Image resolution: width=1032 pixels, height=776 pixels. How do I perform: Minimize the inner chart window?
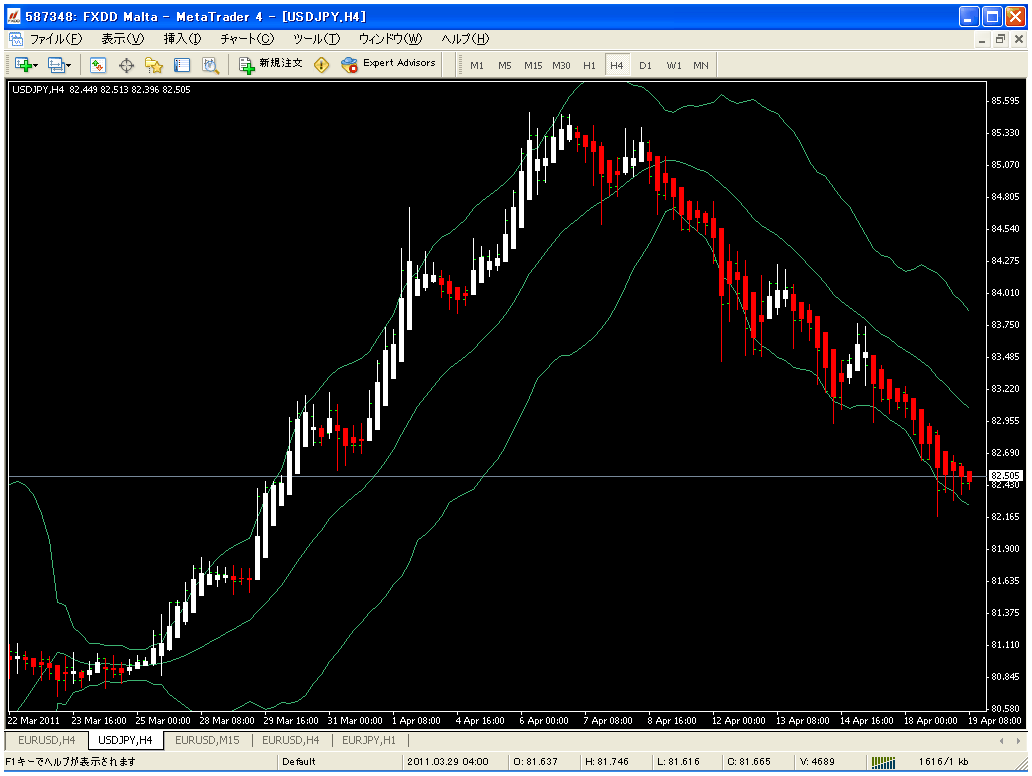click(x=982, y=39)
